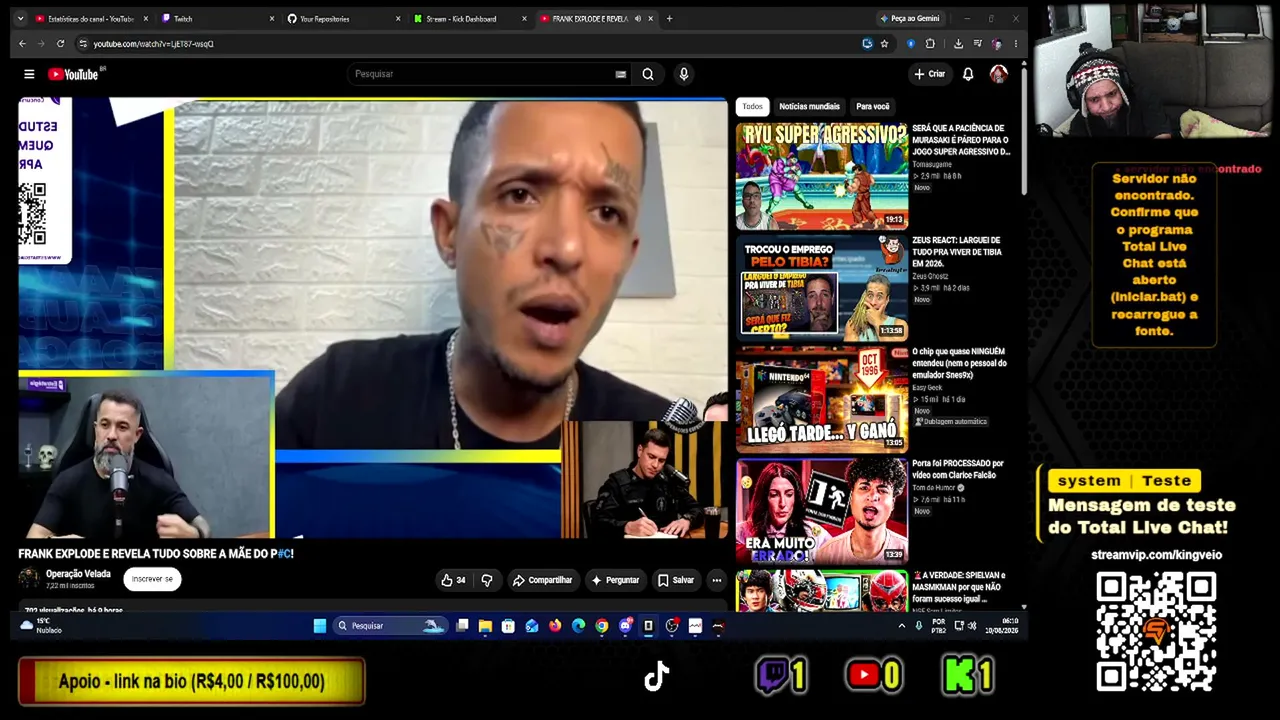Open the Operação Velada channel name link
The height and width of the screenshot is (720, 1280).
pos(78,574)
